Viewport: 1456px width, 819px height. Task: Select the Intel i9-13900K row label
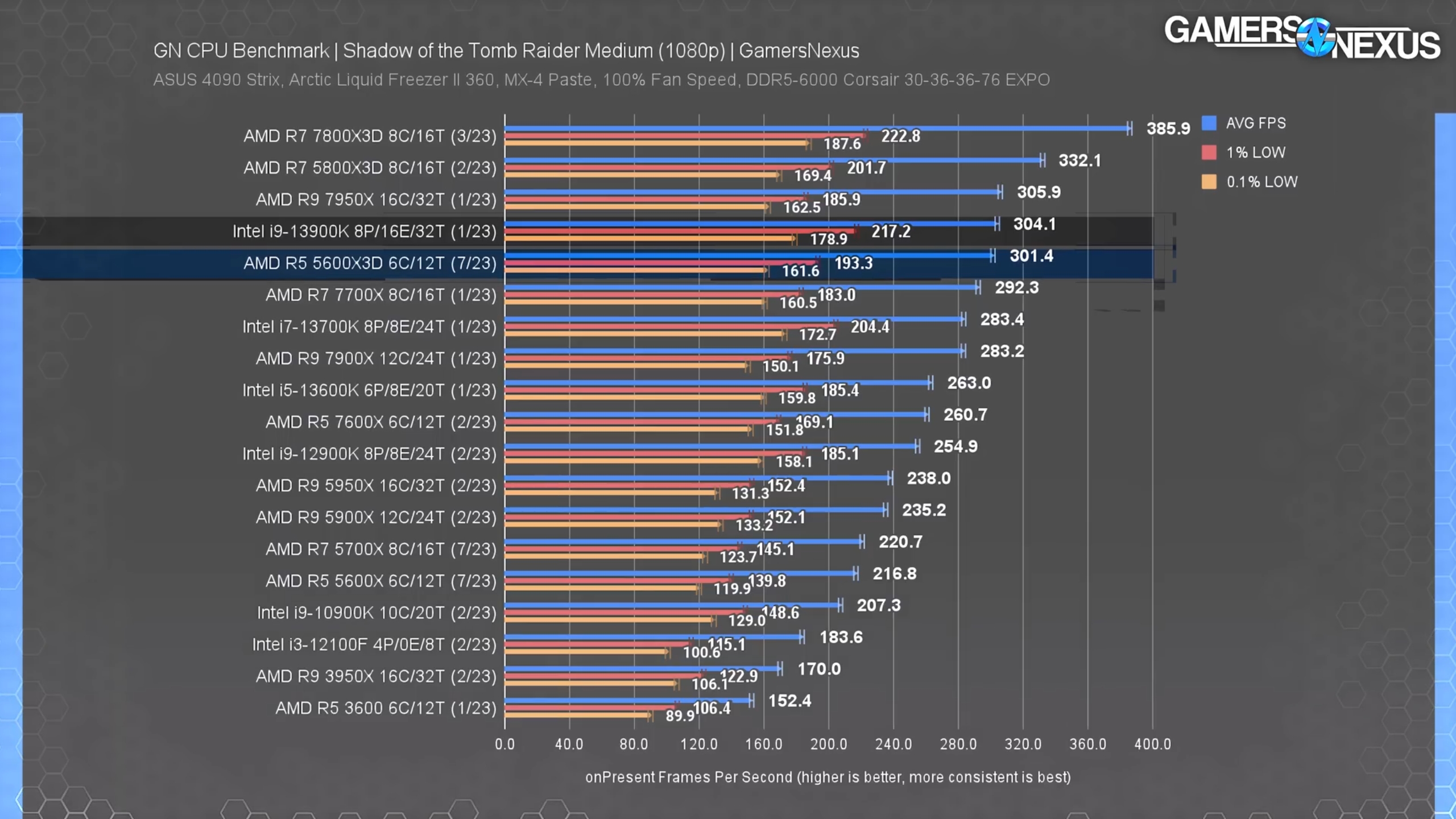[364, 231]
